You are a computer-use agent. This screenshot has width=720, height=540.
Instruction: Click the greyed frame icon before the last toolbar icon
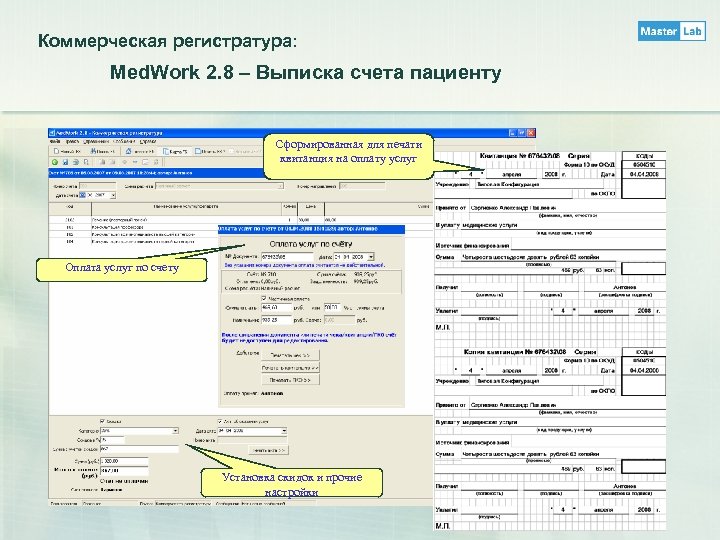click(x=145, y=162)
